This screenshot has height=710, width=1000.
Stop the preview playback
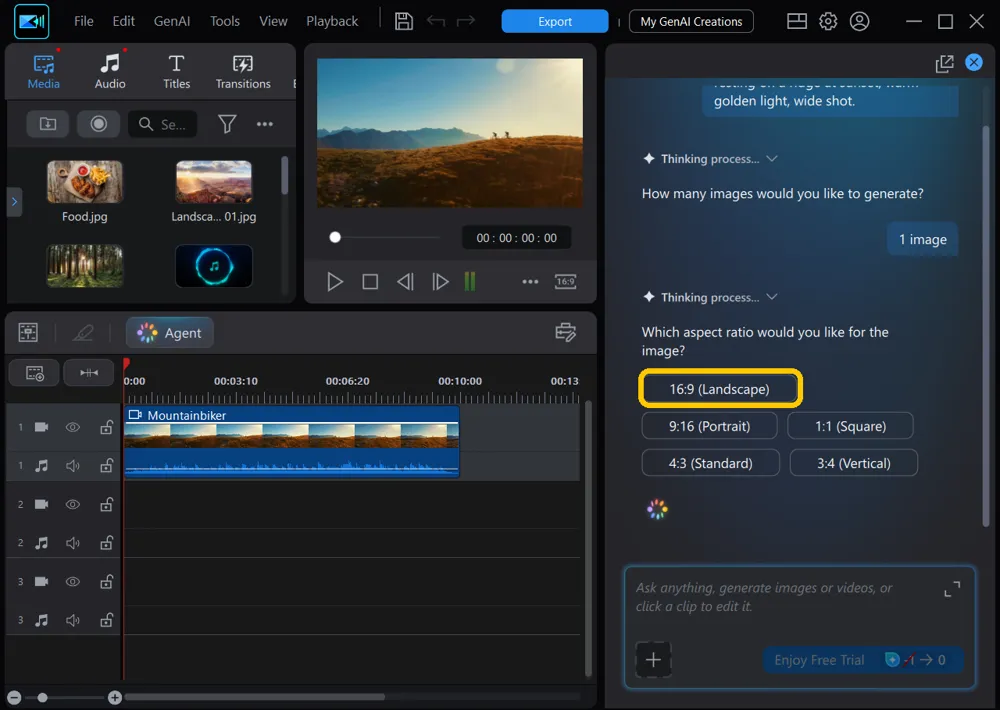(x=370, y=281)
